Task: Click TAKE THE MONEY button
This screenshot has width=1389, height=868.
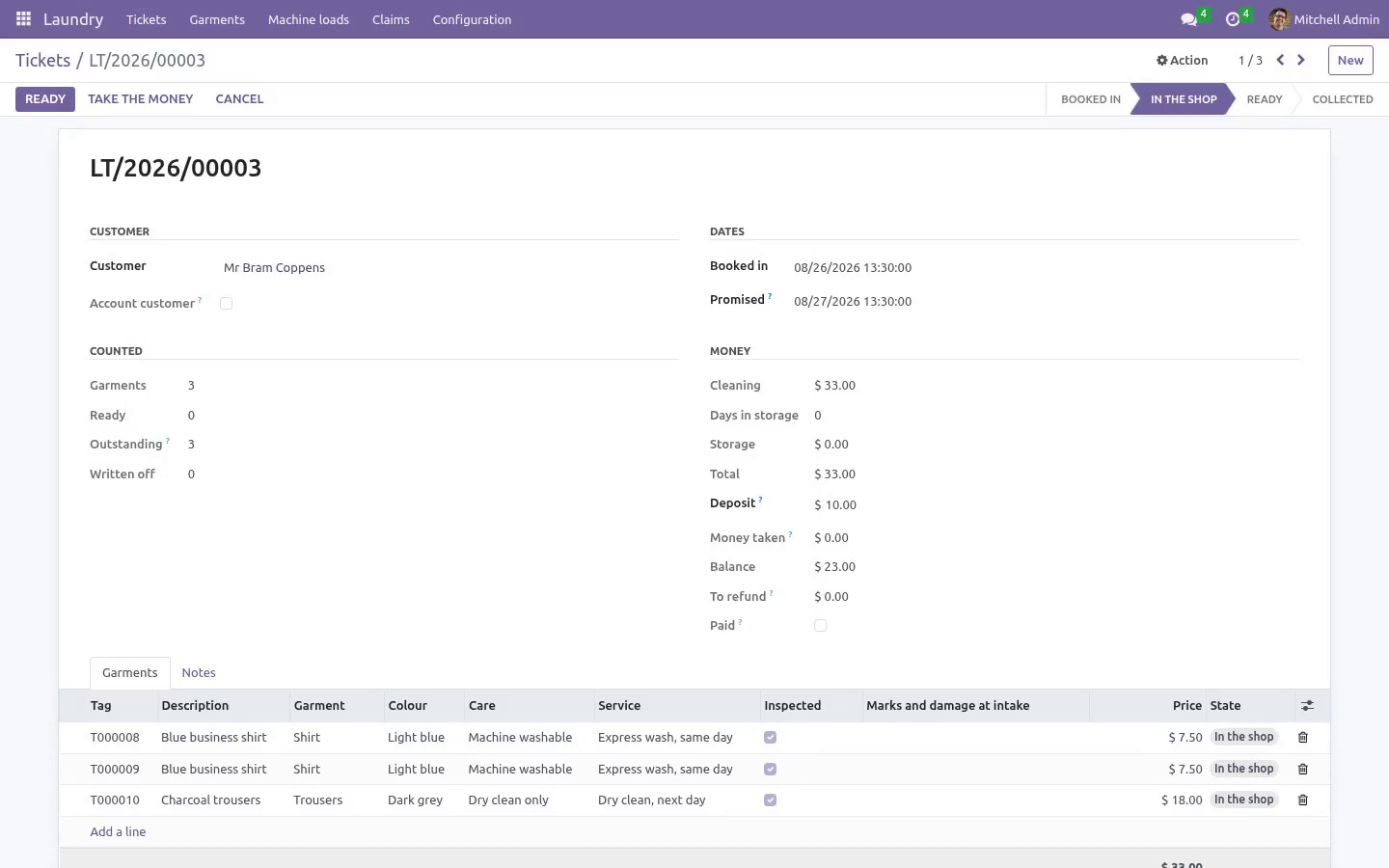Action: (x=141, y=99)
